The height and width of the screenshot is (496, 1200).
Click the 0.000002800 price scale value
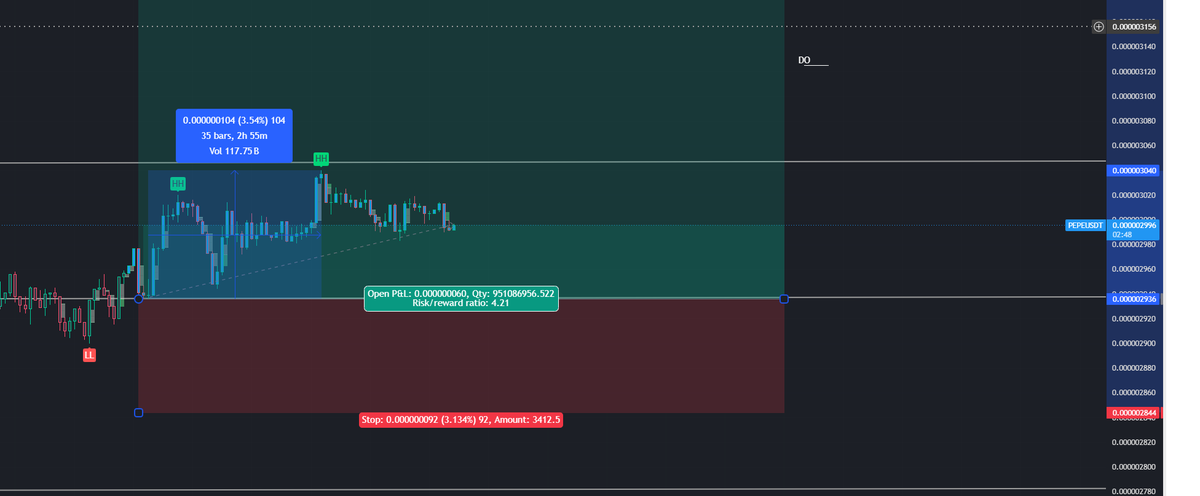click(1134, 467)
